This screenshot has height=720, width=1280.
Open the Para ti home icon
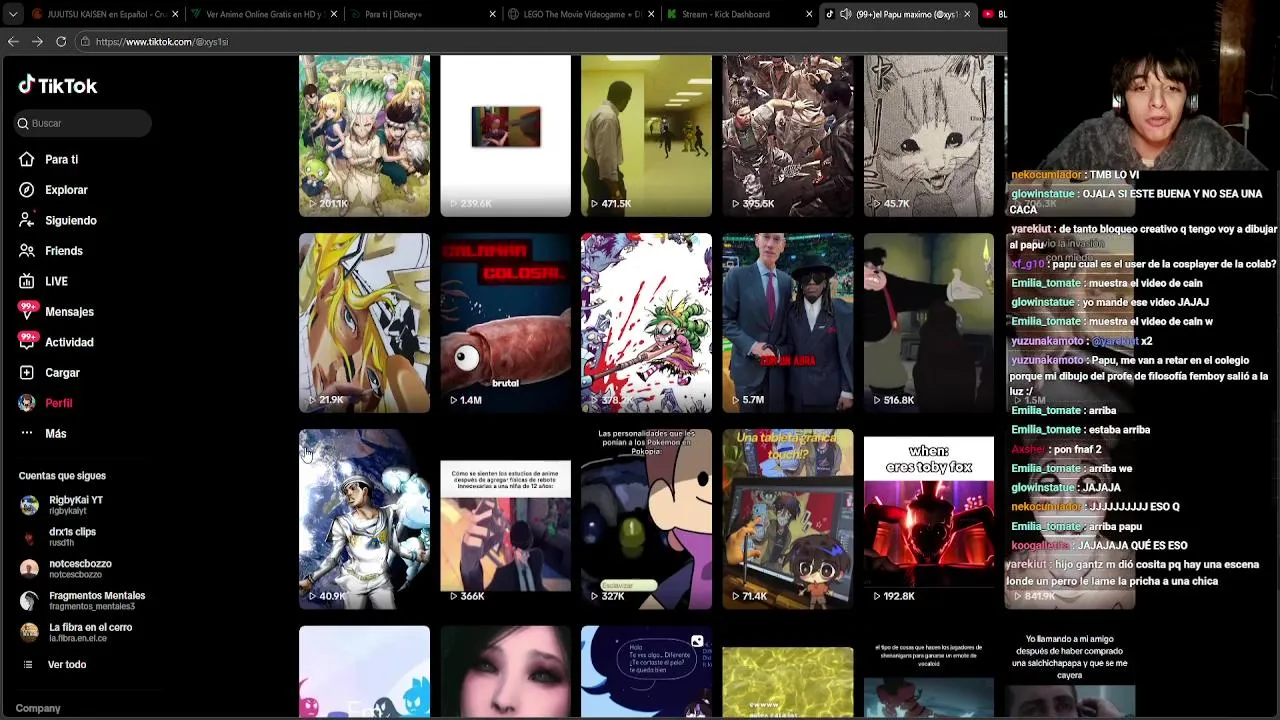[26, 159]
